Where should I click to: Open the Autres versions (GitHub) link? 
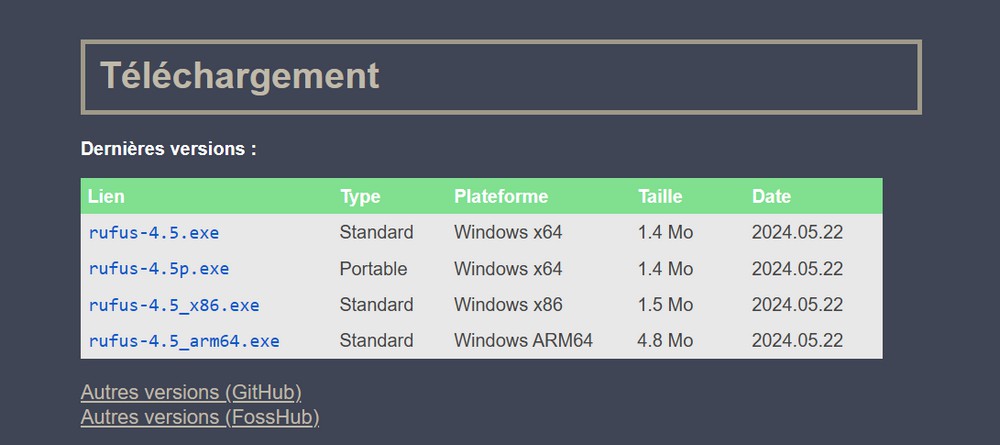[191, 392]
